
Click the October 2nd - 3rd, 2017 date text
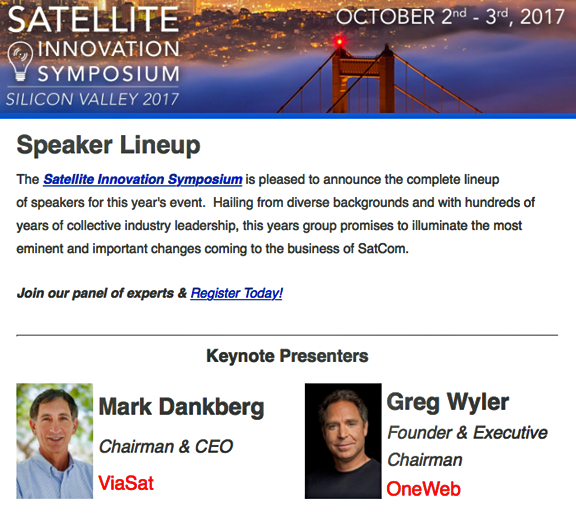click(450, 17)
